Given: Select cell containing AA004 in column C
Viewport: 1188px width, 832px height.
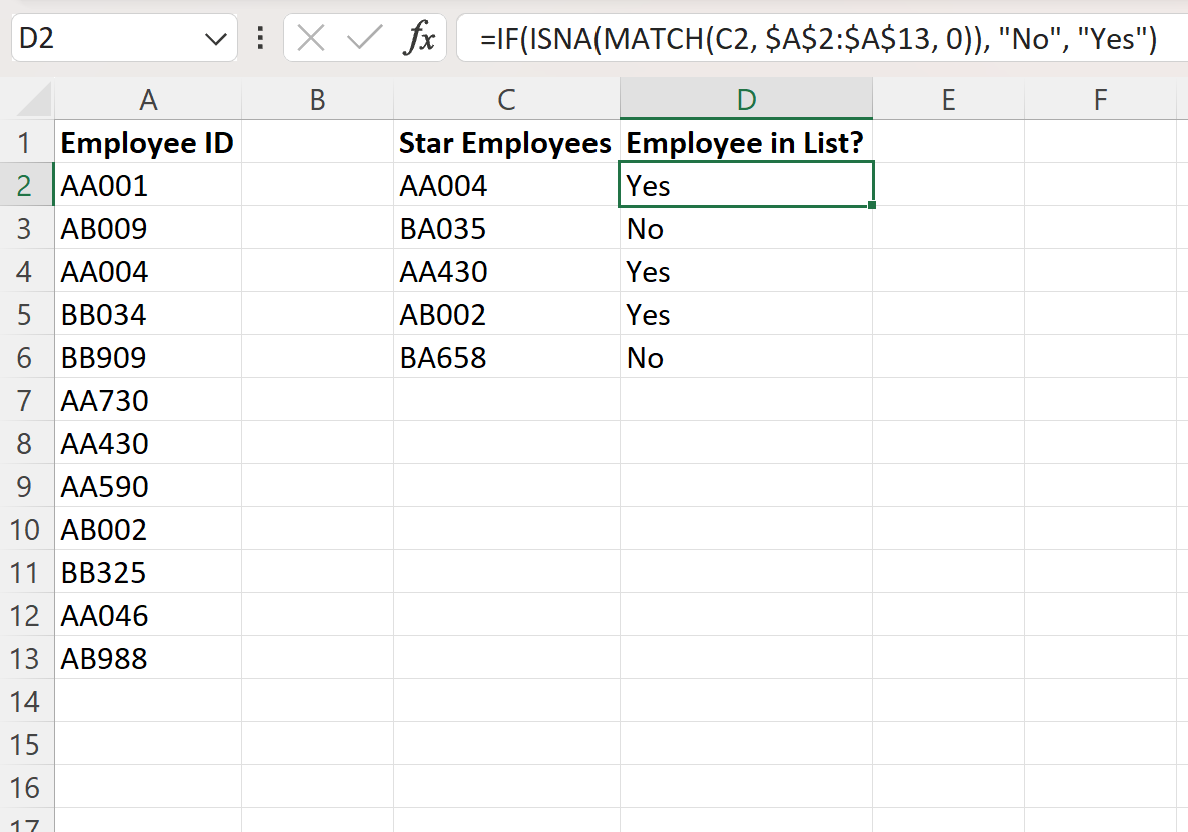Looking at the screenshot, I should point(506,185).
